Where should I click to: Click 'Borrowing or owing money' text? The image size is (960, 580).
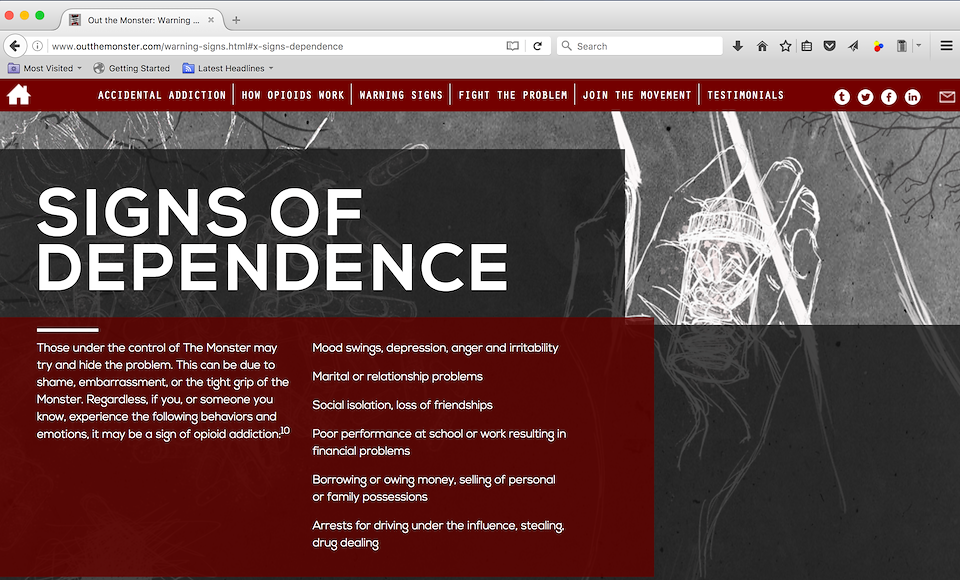click(383, 480)
